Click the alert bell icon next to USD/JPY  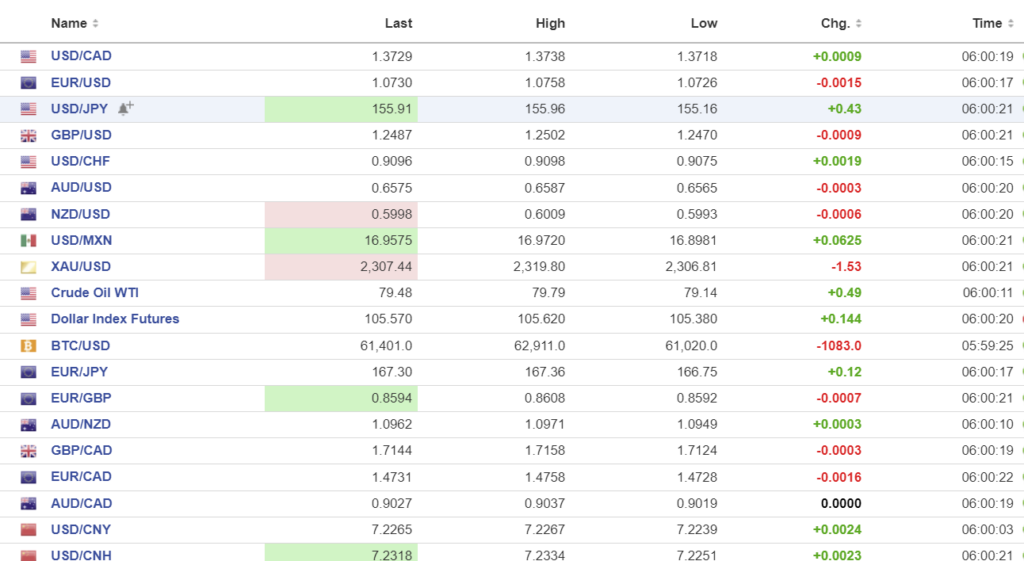[125, 108]
